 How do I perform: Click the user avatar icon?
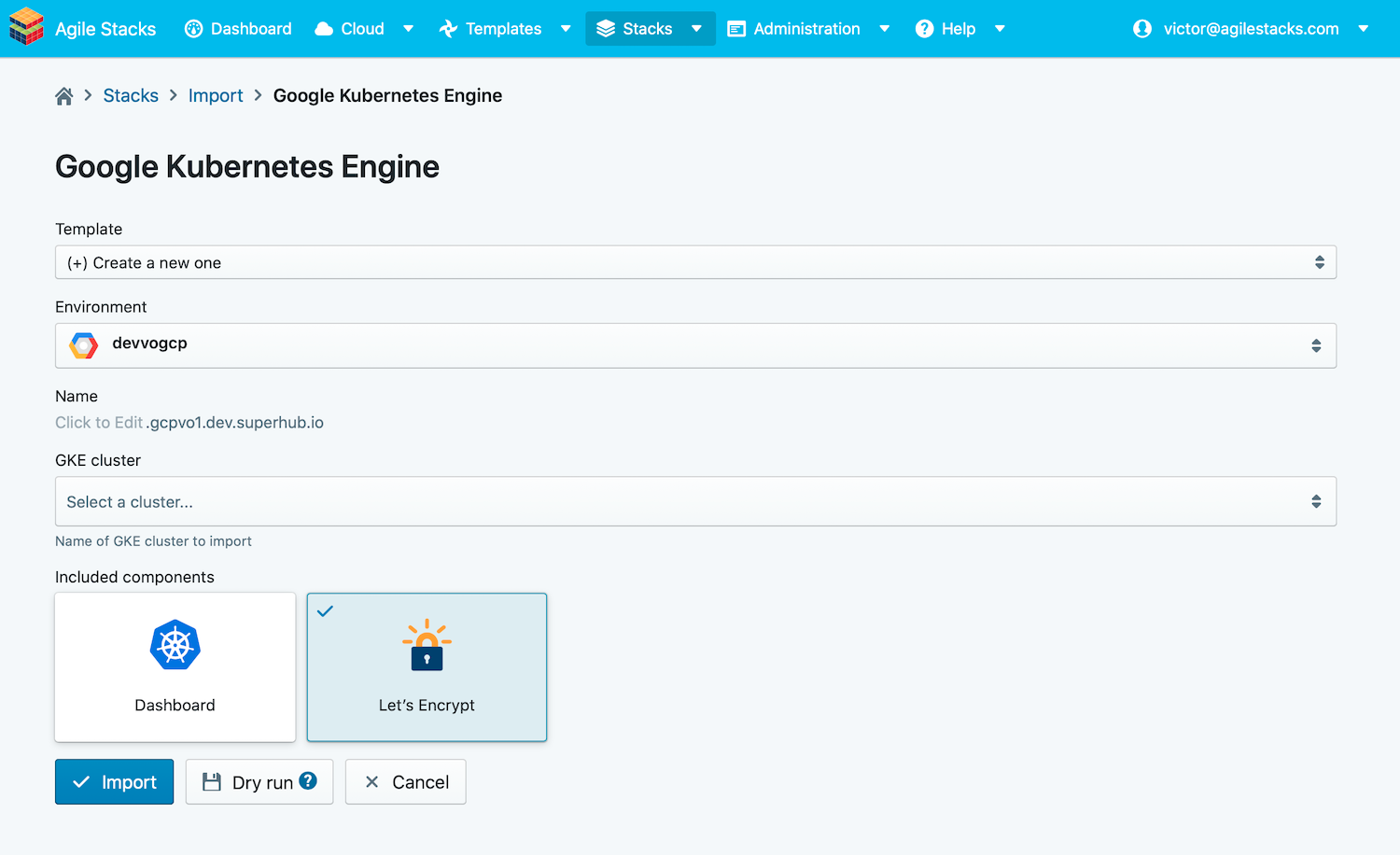(1142, 29)
